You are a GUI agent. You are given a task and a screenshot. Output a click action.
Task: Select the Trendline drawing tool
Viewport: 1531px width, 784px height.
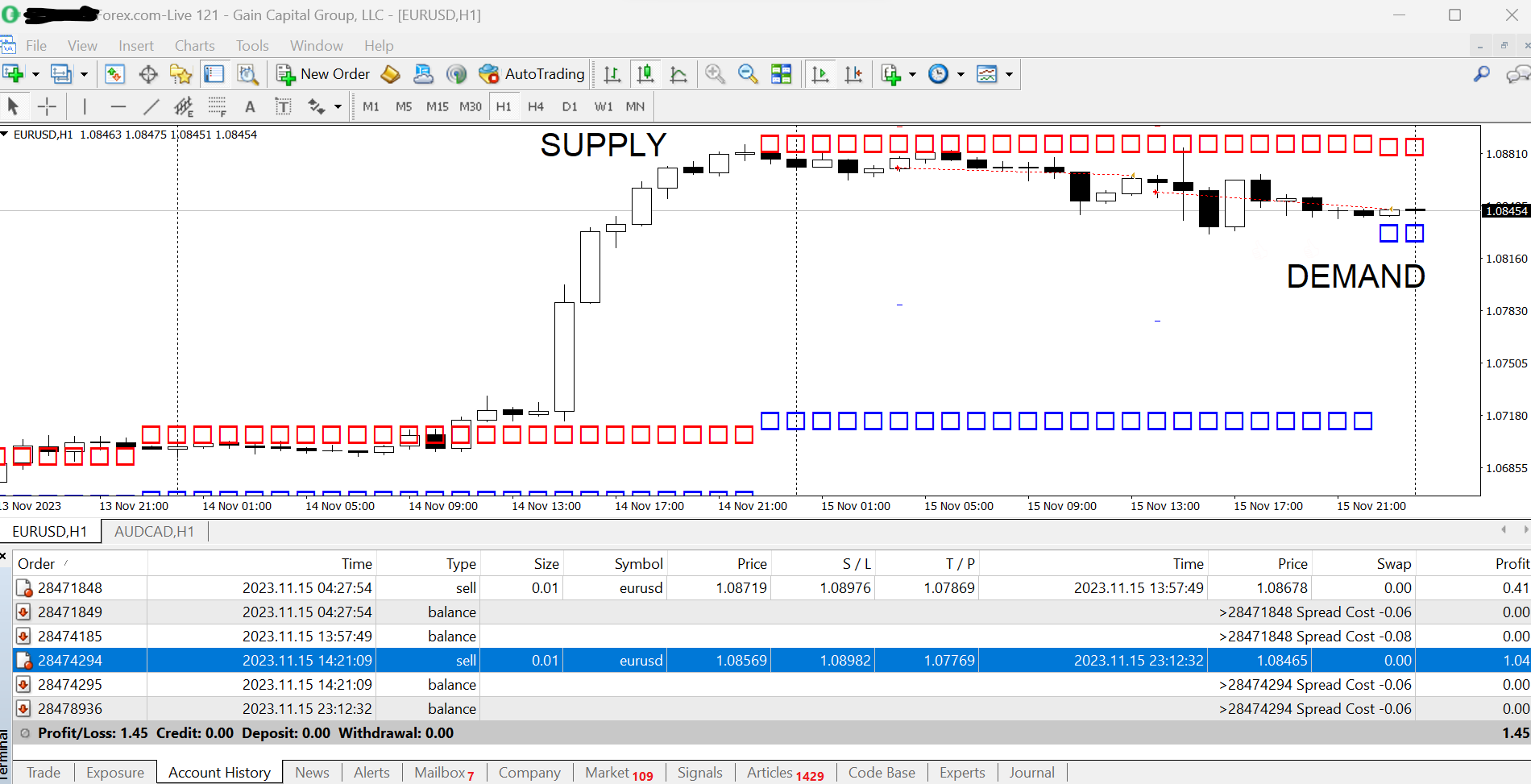pyautogui.click(x=151, y=106)
